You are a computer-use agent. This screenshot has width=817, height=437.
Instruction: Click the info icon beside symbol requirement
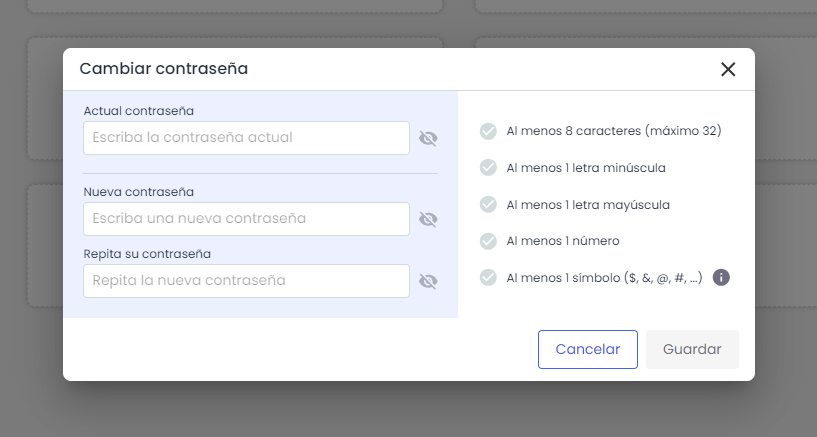coord(721,277)
